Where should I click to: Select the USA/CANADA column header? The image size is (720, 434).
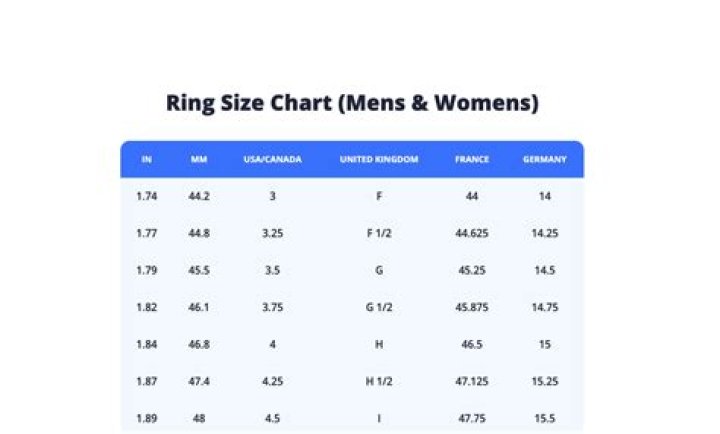(272, 159)
